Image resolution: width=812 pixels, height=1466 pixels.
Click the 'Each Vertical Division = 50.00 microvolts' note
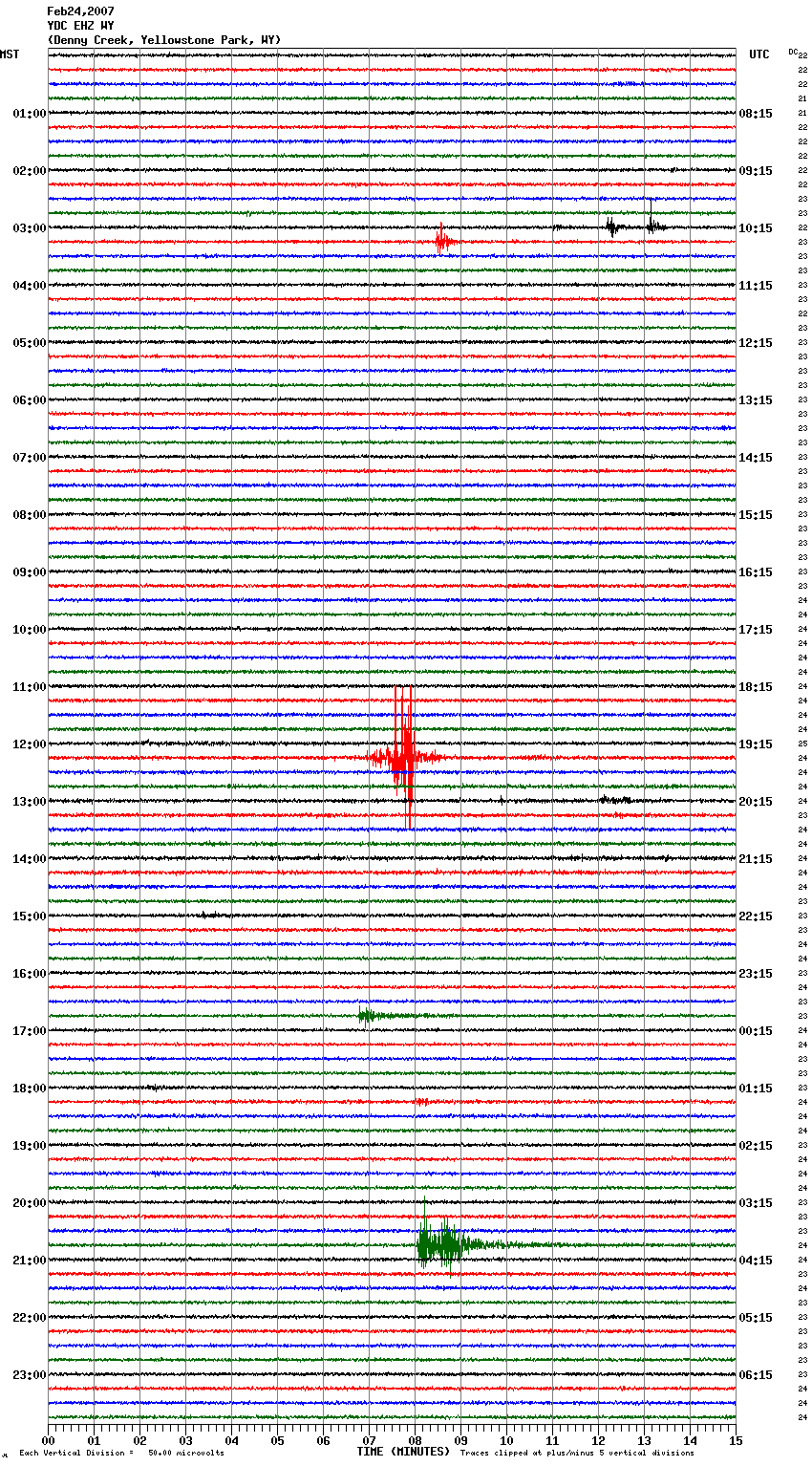(x=121, y=1453)
